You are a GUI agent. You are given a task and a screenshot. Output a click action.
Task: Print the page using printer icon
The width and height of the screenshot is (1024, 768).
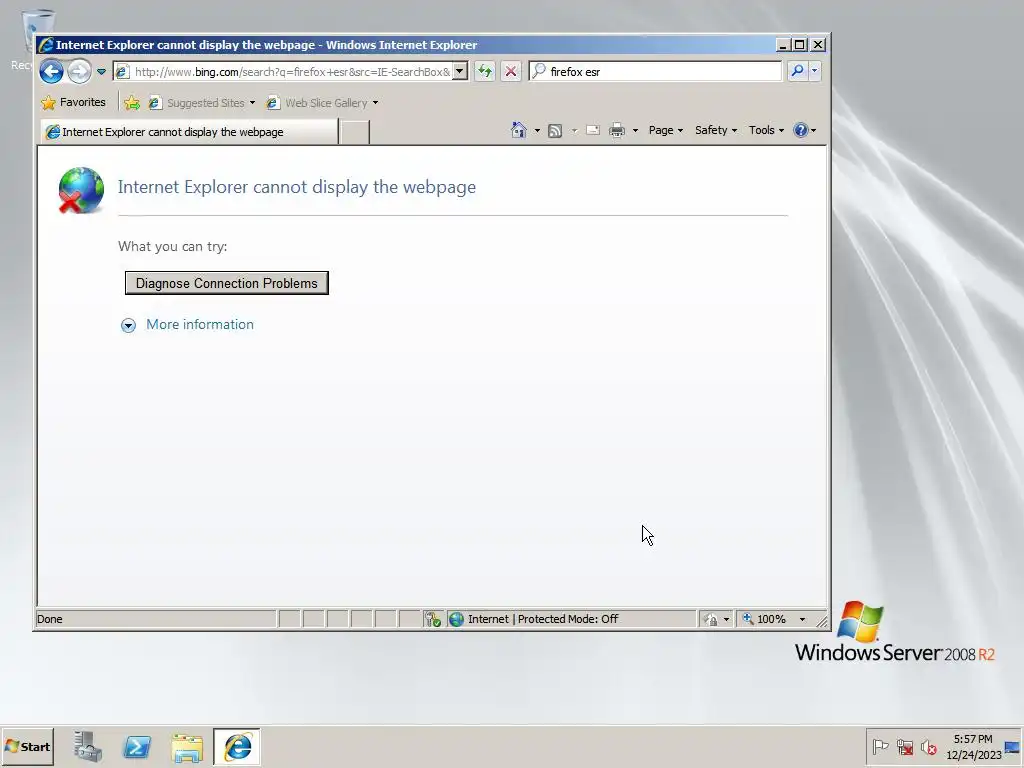pyautogui.click(x=616, y=131)
